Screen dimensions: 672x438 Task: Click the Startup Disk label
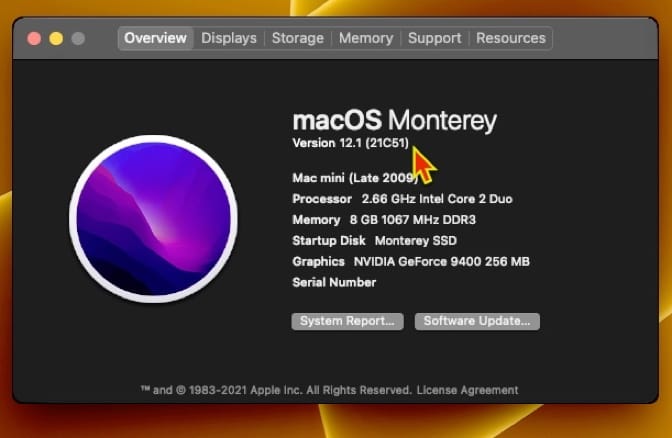pyautogui.click(x=329, y=241)
